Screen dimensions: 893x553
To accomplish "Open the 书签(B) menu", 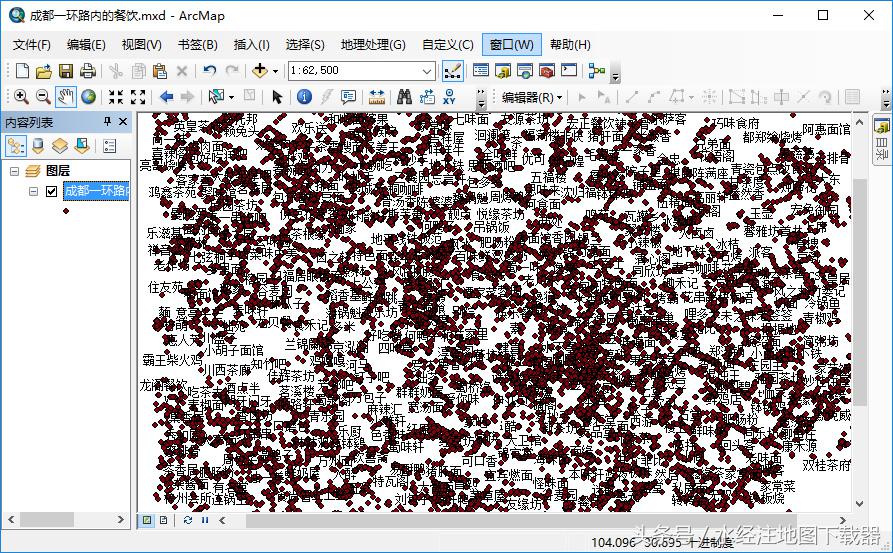I will pos(198,45).
